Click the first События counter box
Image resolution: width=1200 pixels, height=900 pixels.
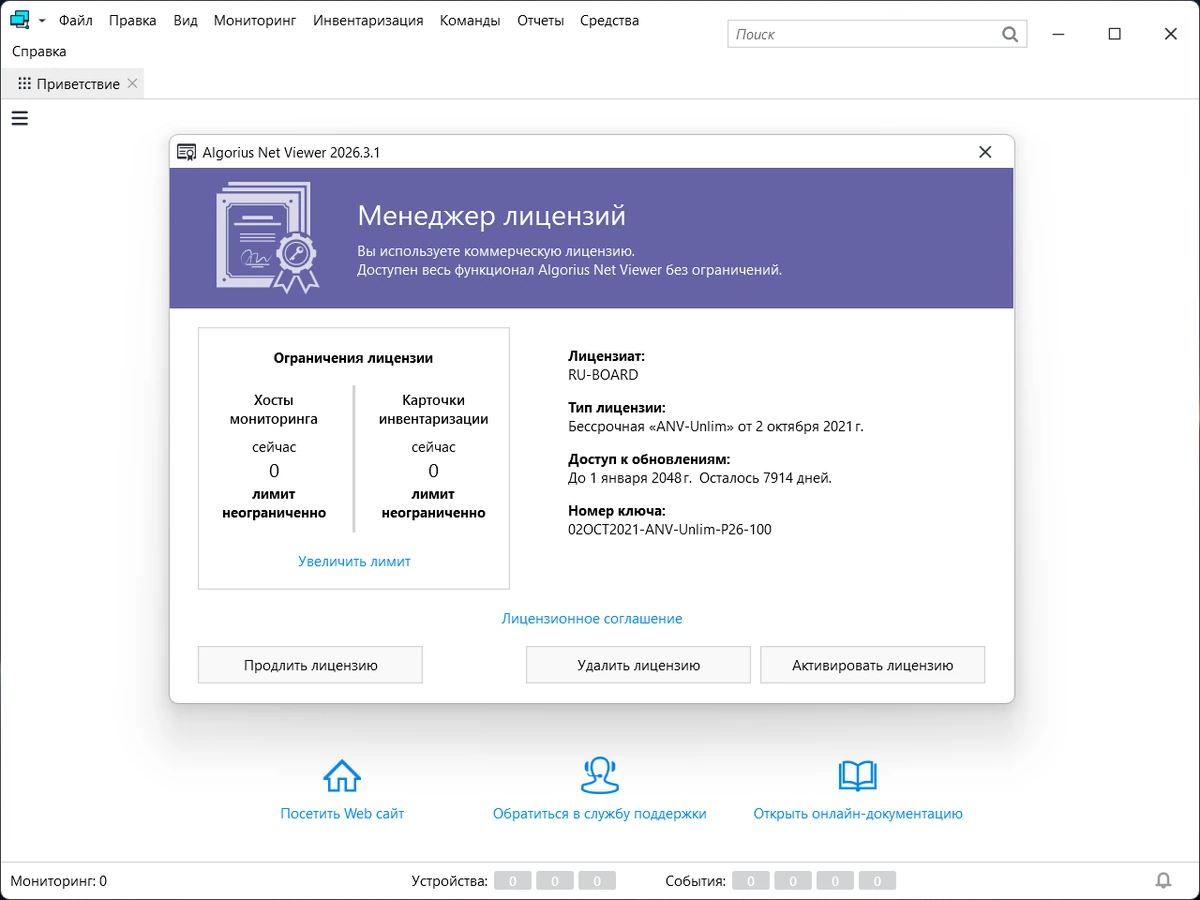[x=751, y=881]
